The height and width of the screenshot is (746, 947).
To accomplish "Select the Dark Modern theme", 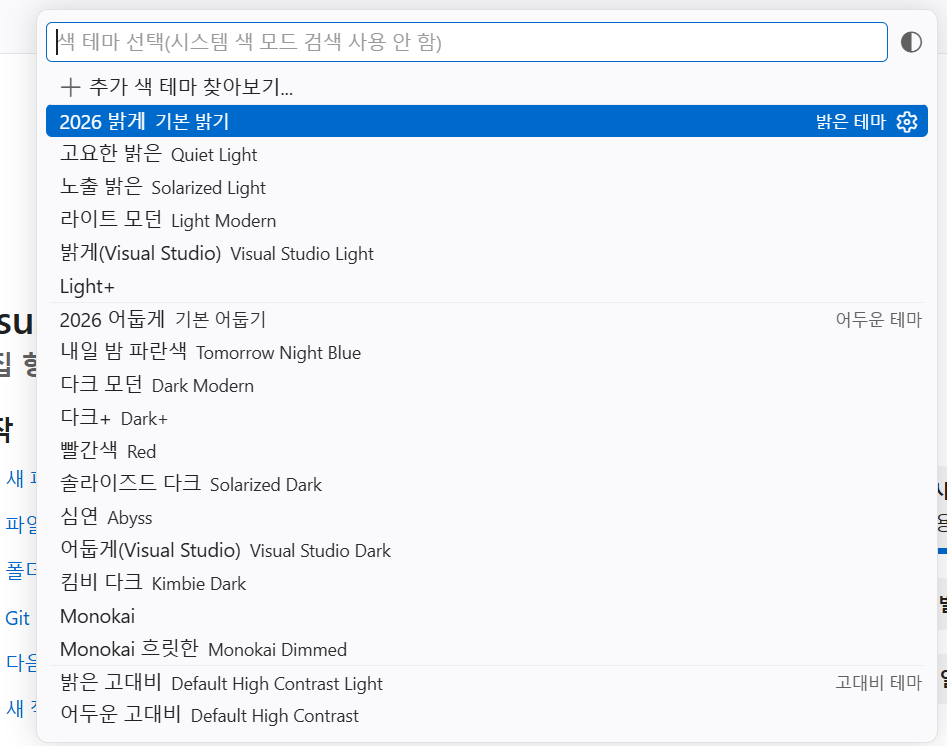I will pyautogui.click(x=487, y=385).
